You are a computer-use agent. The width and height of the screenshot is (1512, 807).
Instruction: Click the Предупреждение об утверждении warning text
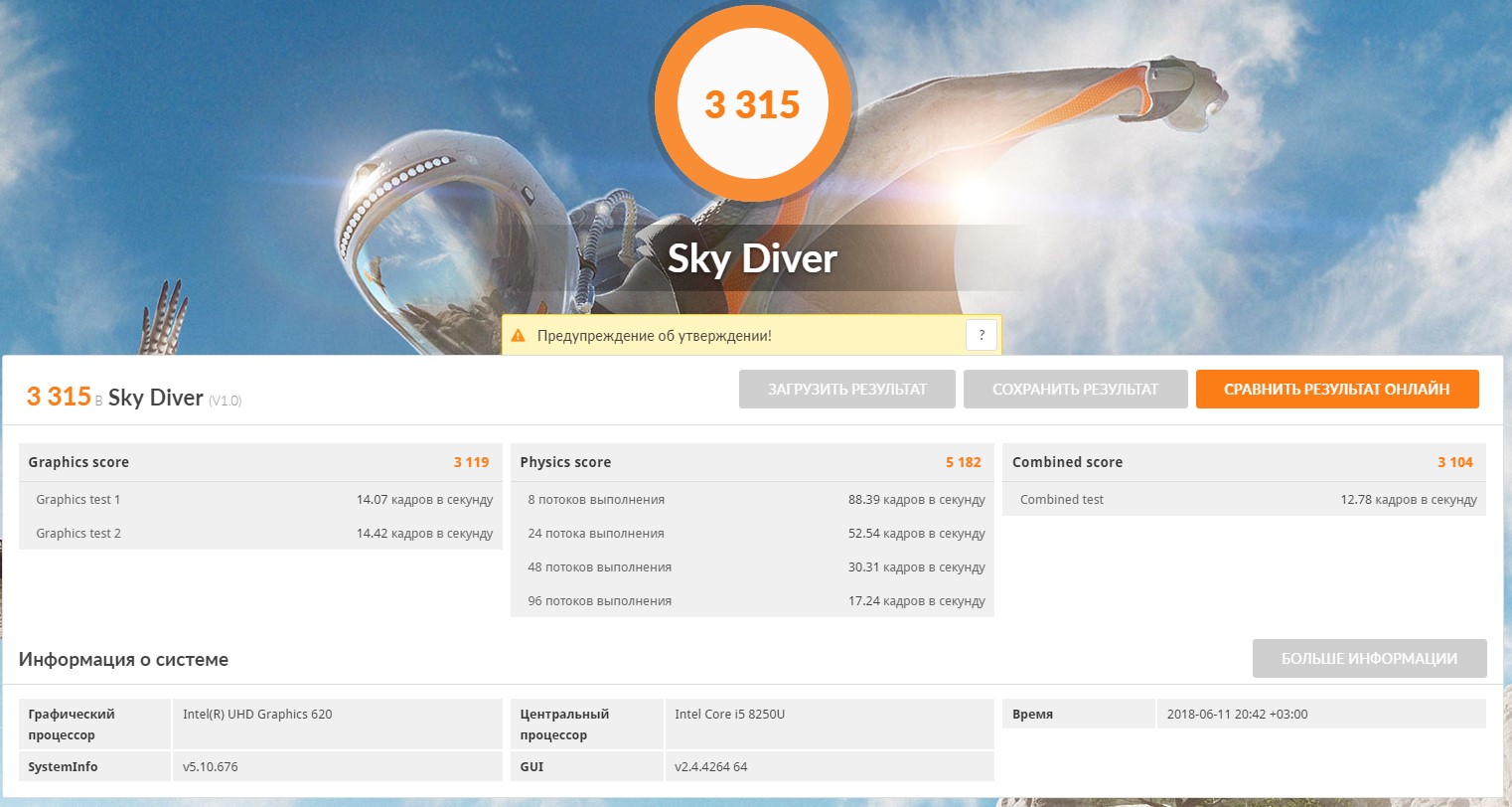[x=655, y=336]
